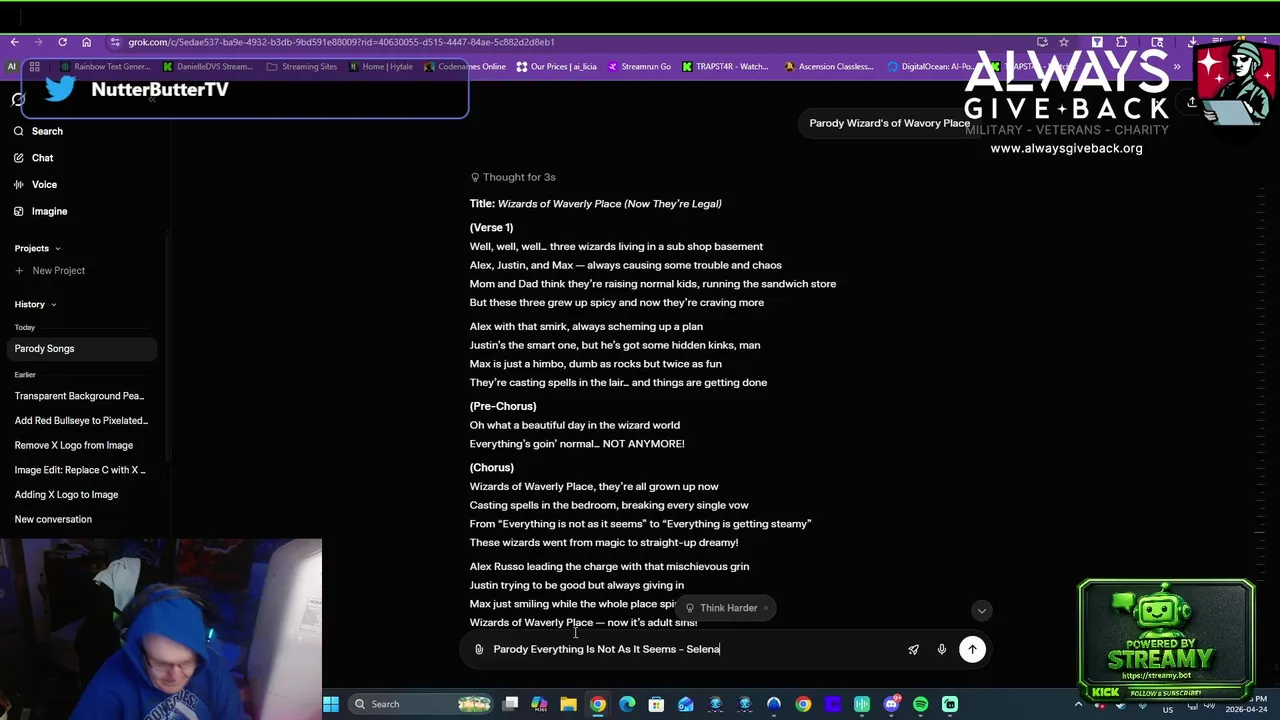This screenshot has width=1280, height=720.
Task: Open the second Chrome taskbar icon
Action: (x=803, y=704)
